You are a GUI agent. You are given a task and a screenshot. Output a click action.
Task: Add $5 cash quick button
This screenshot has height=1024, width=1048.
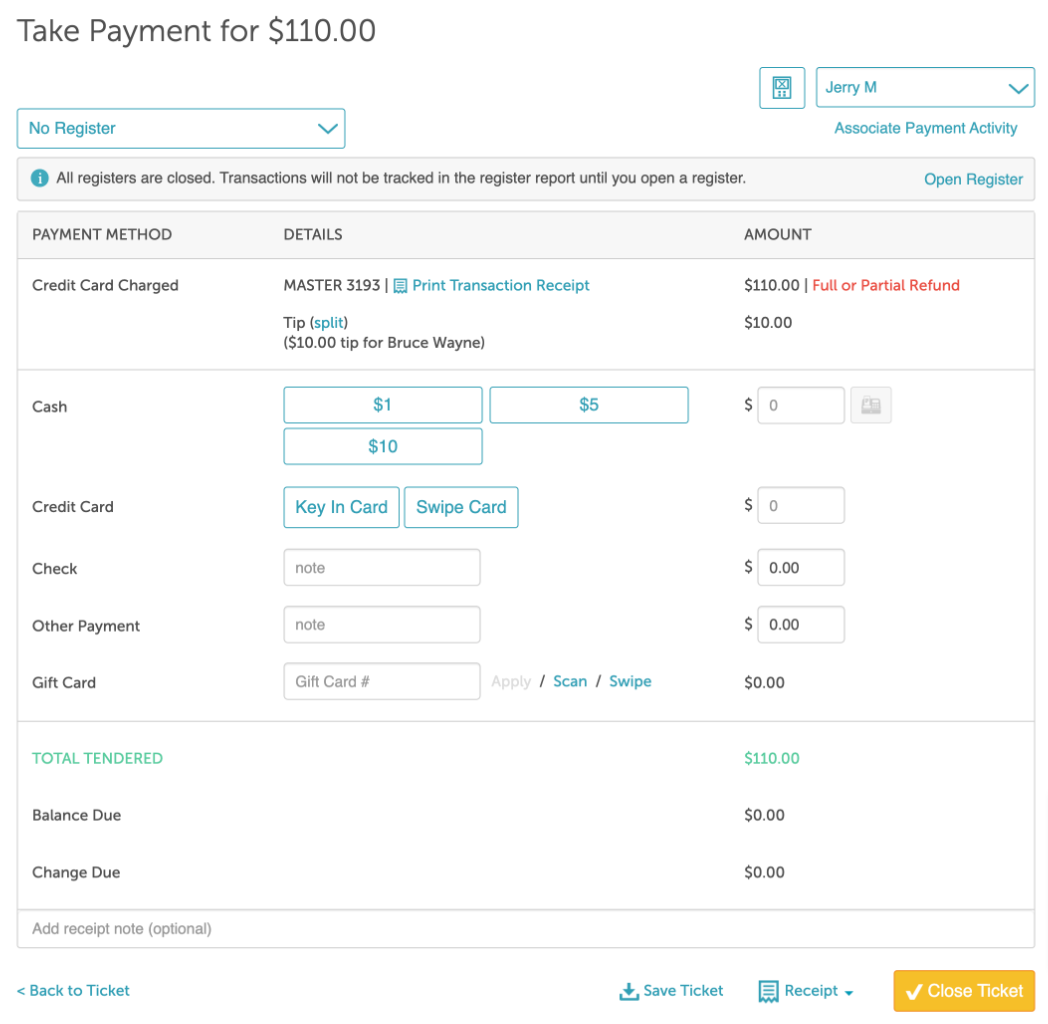(589, 405)
